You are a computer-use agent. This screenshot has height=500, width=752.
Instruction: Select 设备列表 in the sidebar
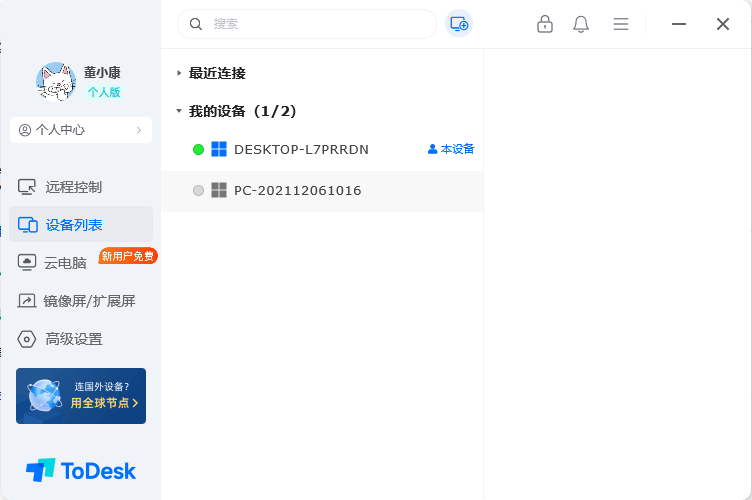[73, 225]
